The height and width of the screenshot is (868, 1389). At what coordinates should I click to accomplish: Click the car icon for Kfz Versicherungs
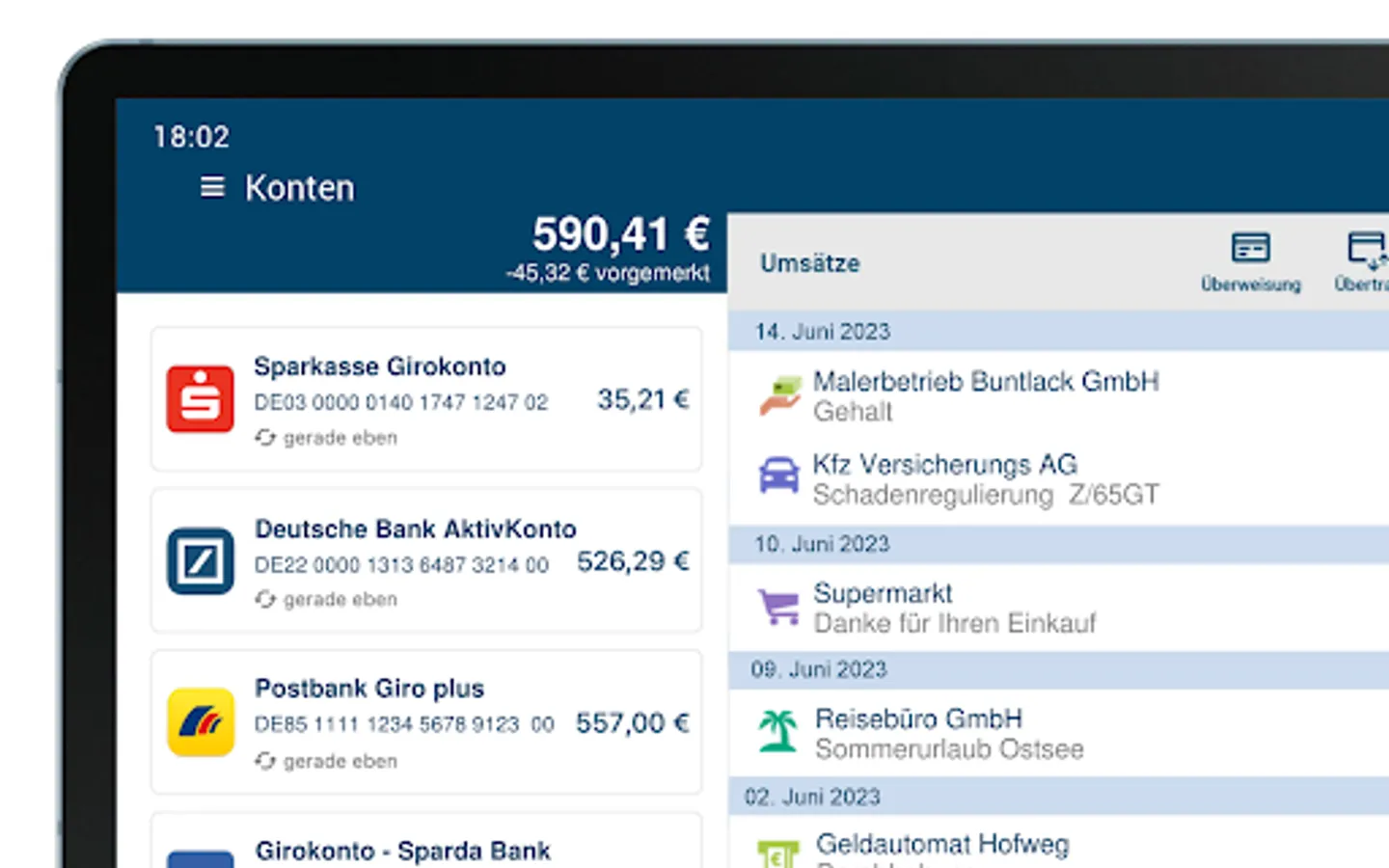click(779, 475)
